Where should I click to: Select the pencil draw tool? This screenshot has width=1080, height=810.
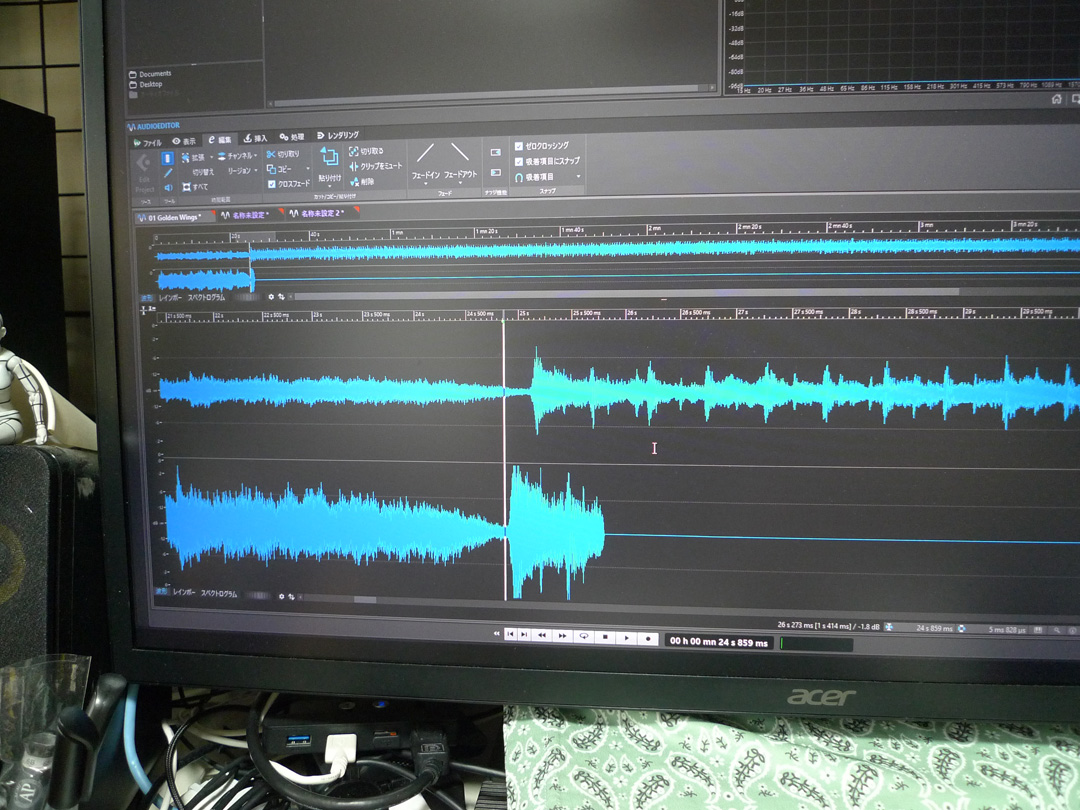168,172
